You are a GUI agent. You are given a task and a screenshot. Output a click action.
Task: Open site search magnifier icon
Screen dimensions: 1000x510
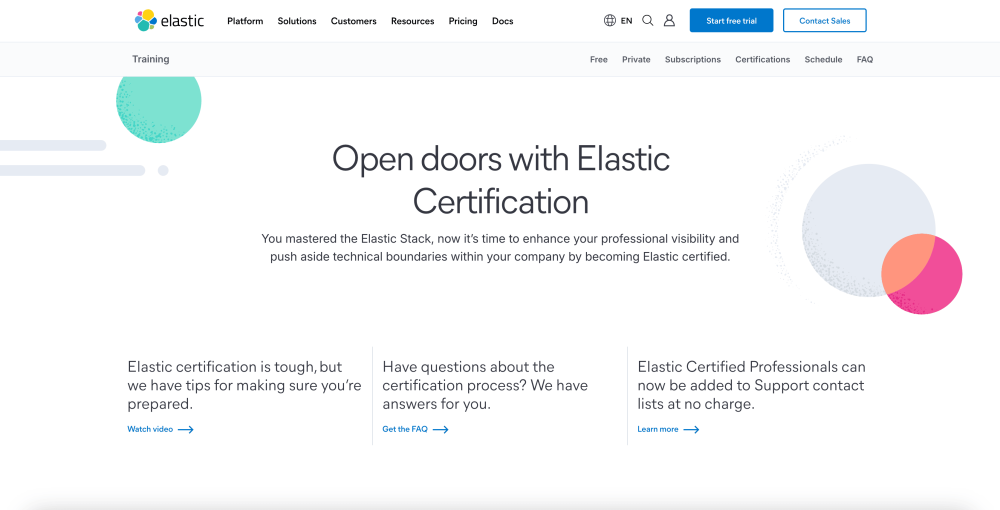tap(647, 20)
